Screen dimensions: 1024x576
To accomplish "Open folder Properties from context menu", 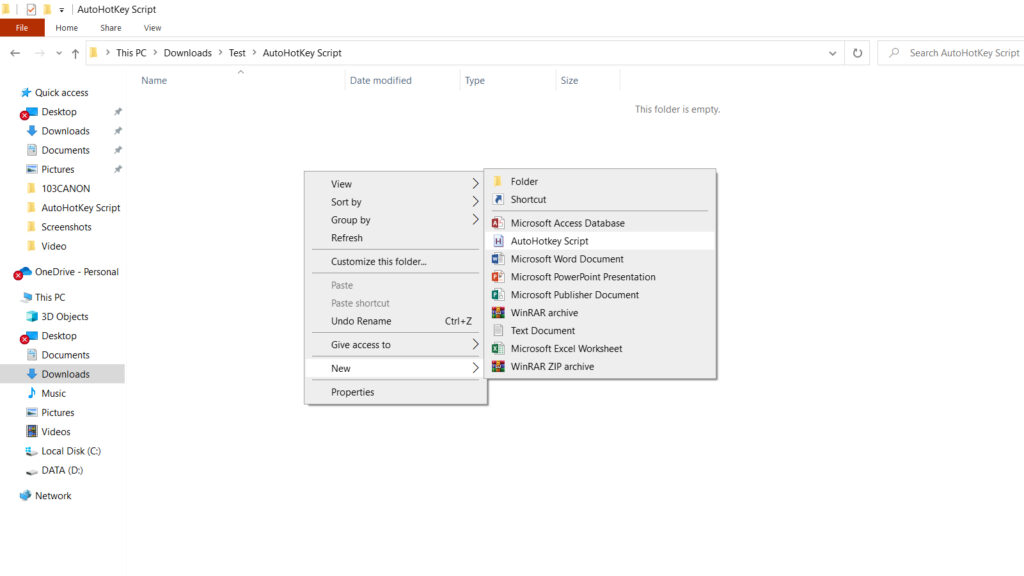I will pyautogui.click(x=395, y=392).
